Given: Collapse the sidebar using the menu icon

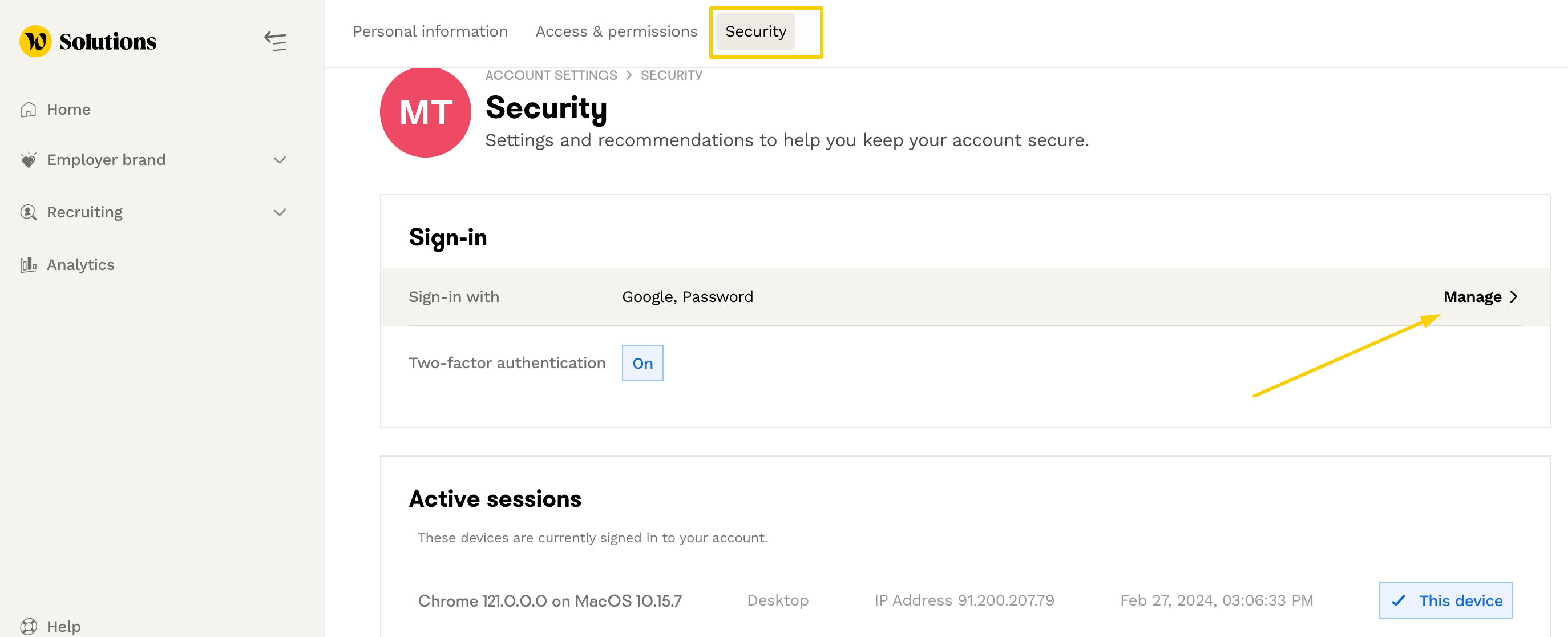Looking at the screenshot, I should (x=275, y=42).
